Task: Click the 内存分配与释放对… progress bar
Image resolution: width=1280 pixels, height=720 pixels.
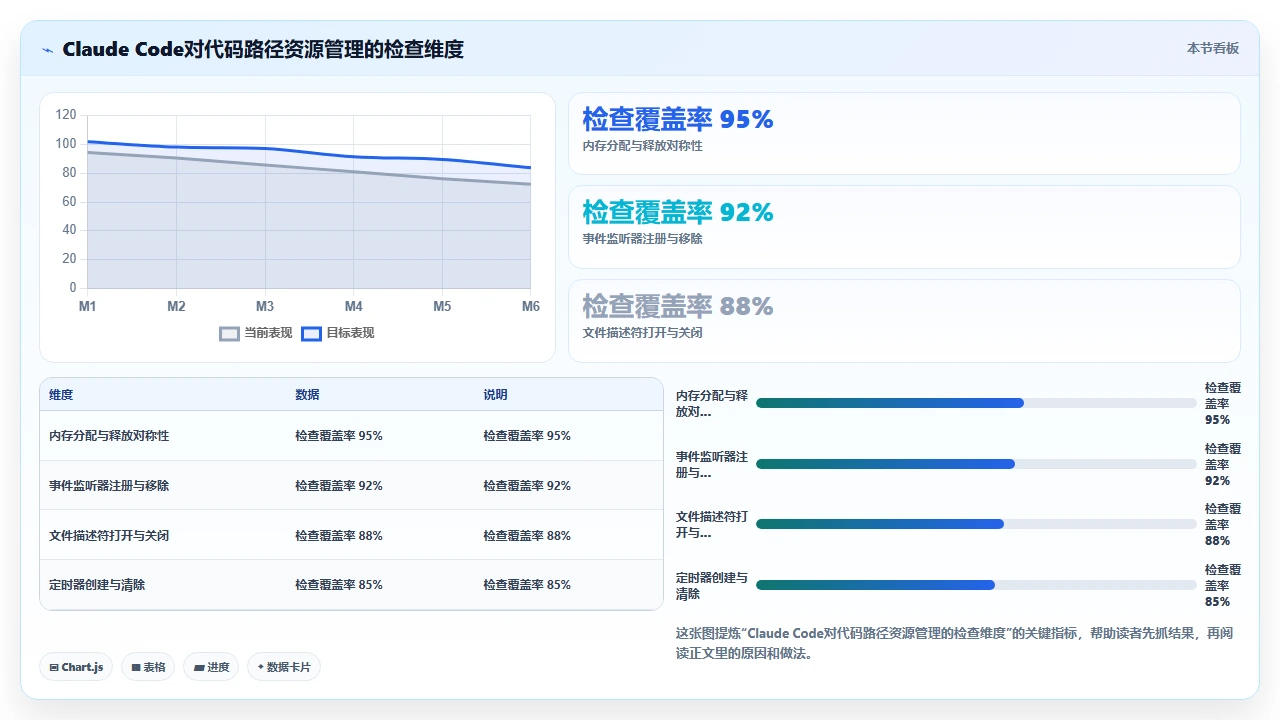Action: [x=976, y=403]
